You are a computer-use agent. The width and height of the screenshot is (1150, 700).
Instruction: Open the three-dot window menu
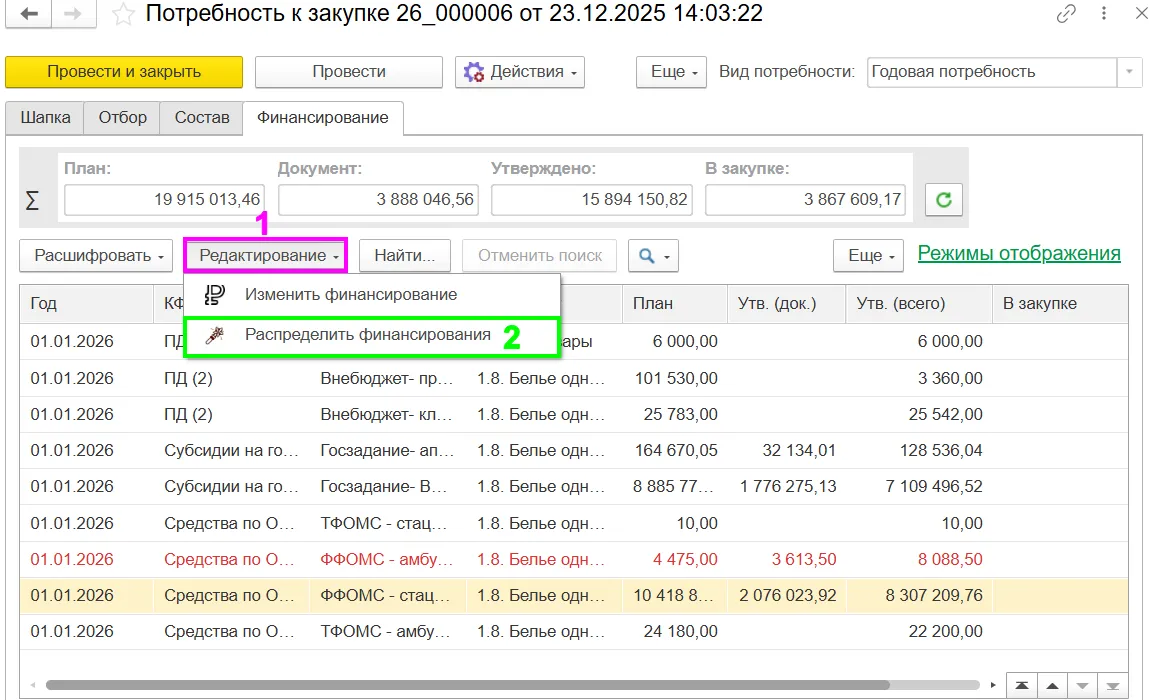click(1104, 13)
